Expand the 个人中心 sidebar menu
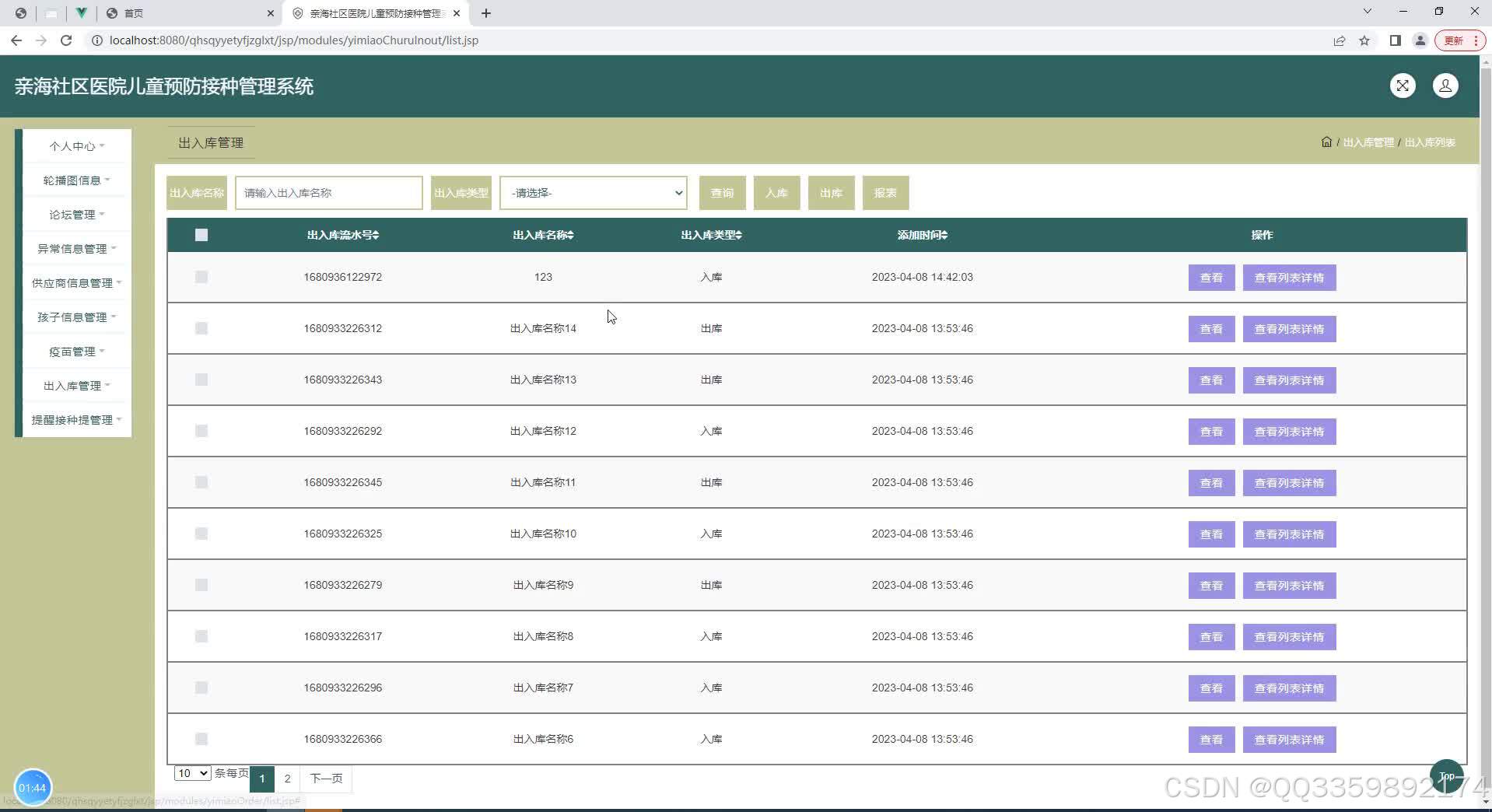Viewport: 1492px width, 812px height. (76, 146)
